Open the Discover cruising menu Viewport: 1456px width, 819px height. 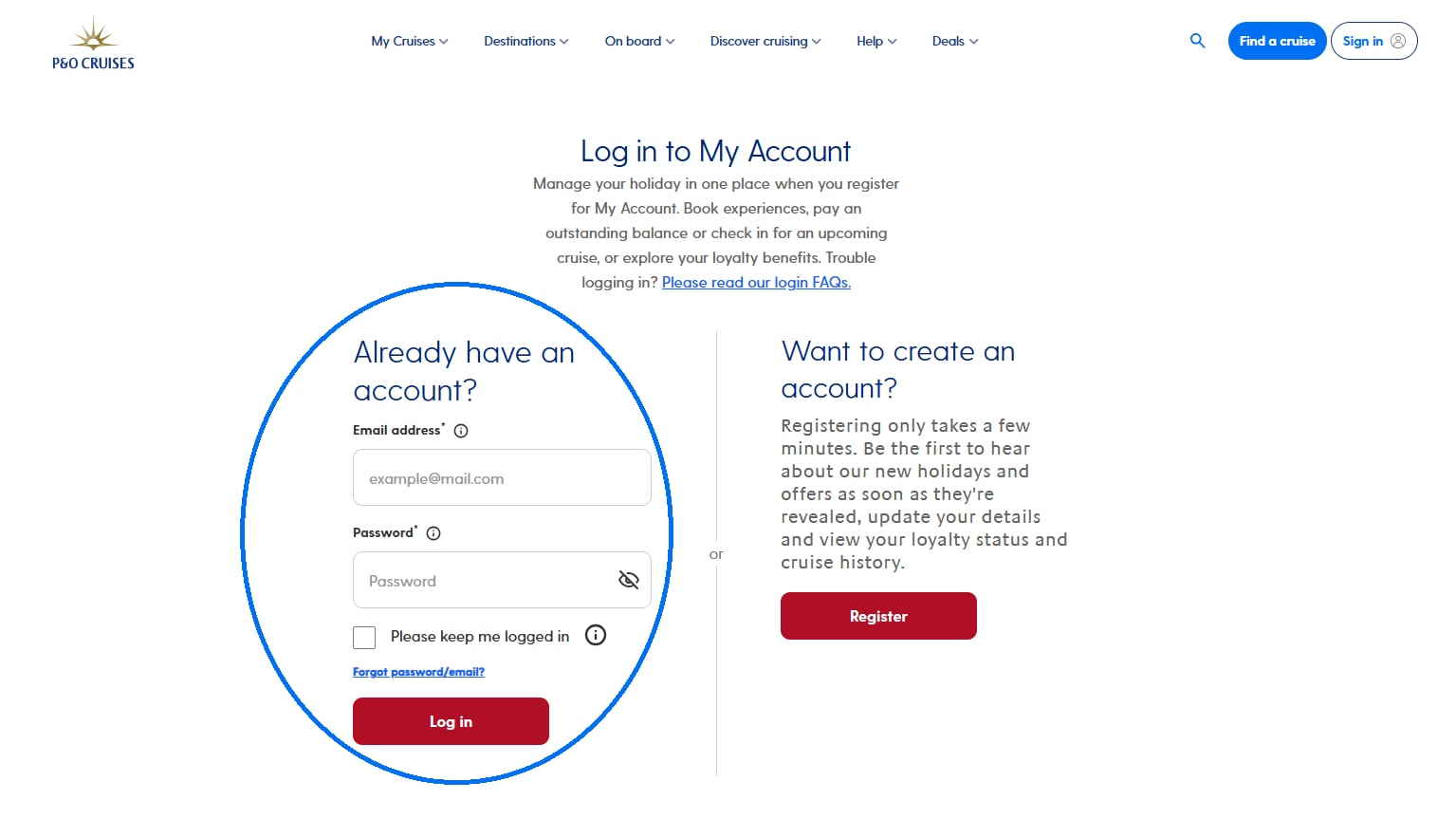765,41
